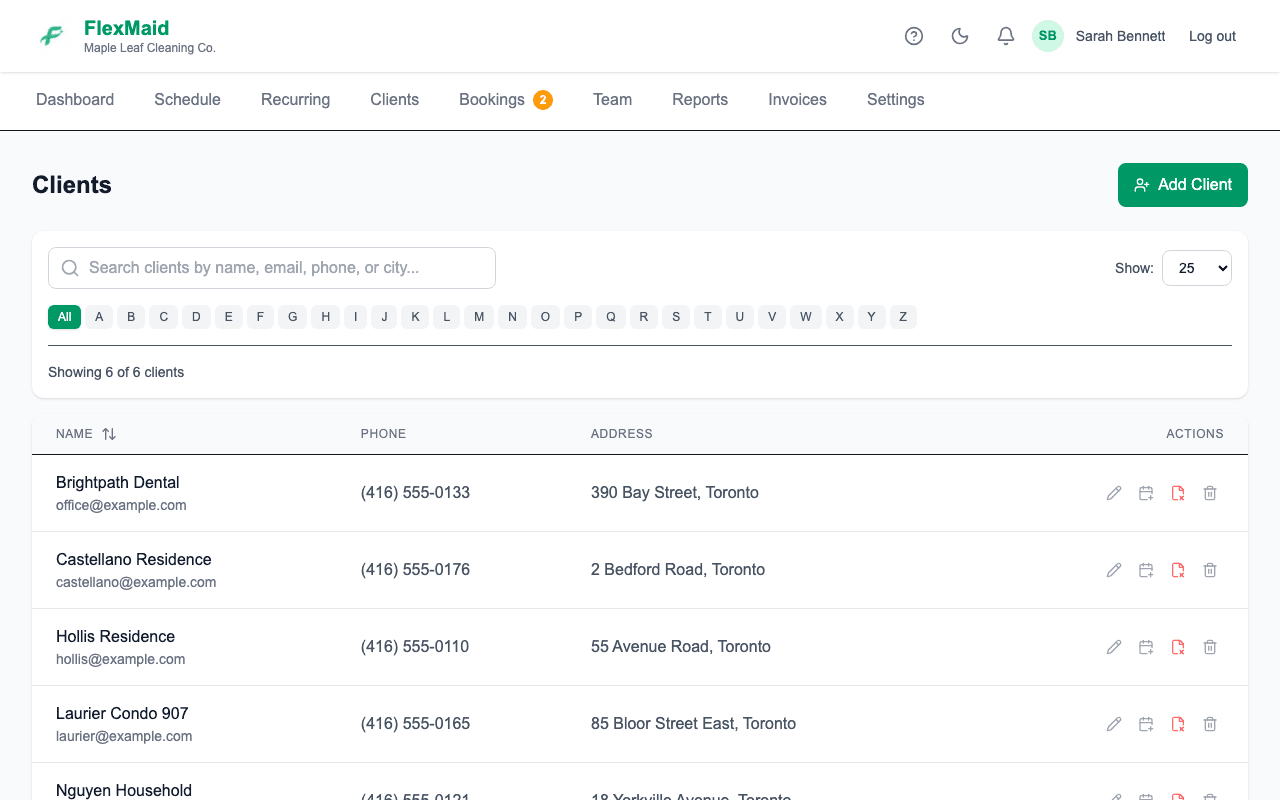Open help via the question mark icon

[914, 36]
